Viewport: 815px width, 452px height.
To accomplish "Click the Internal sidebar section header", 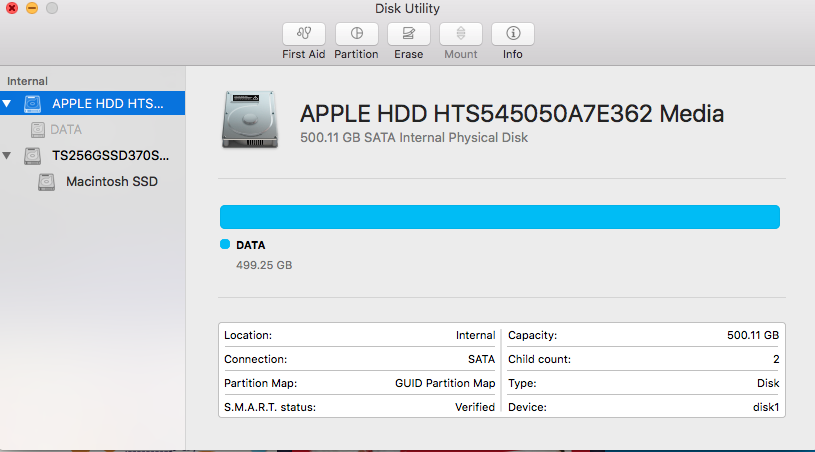I will coord(27,81).
